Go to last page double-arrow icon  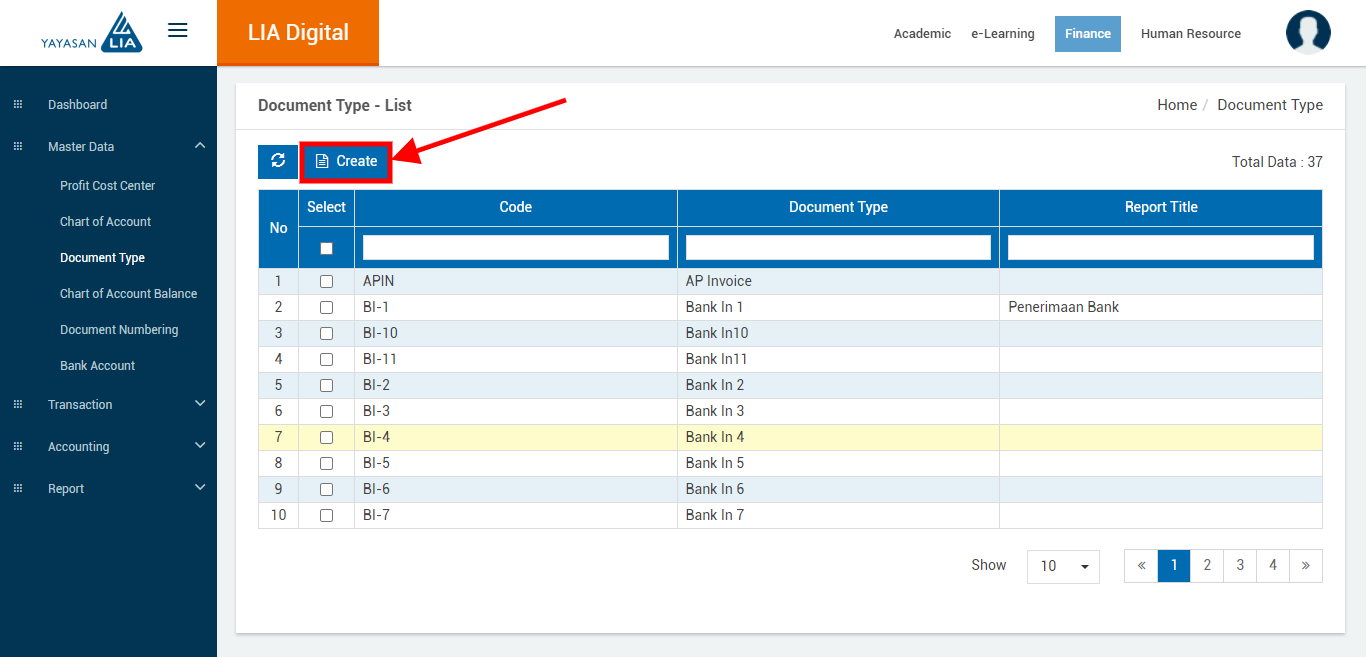1305,566
